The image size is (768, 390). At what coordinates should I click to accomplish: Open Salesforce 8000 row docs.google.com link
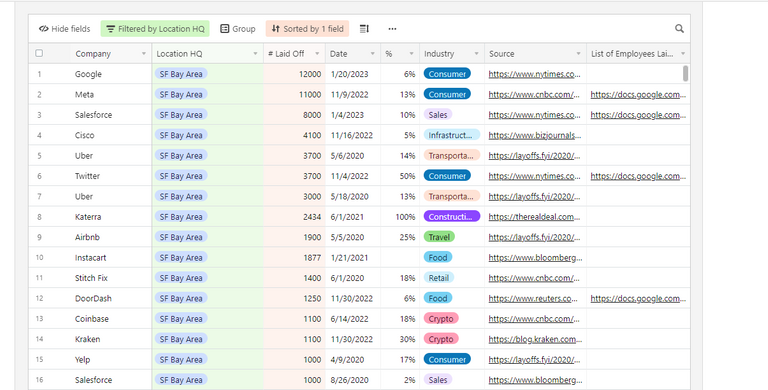(638, 115)
